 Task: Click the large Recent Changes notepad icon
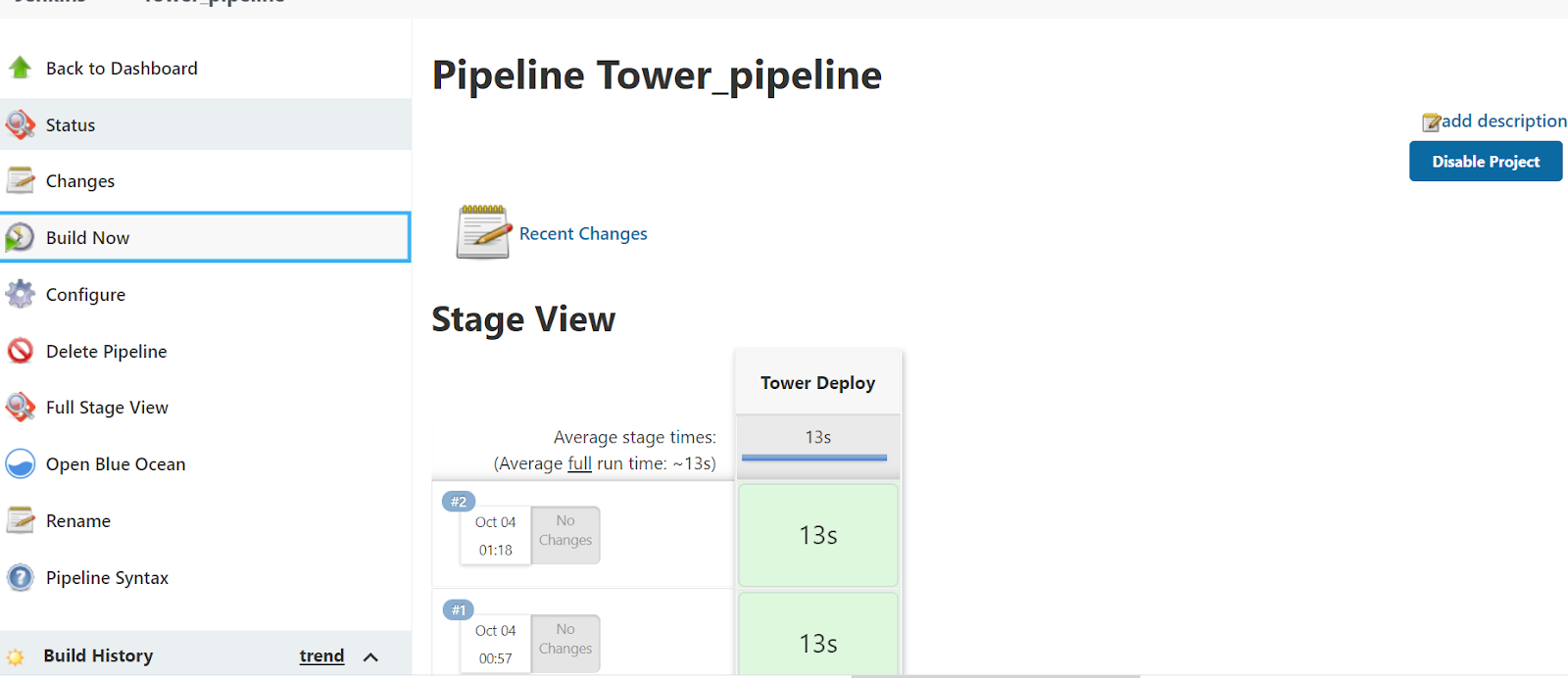(x=482, y=232)
